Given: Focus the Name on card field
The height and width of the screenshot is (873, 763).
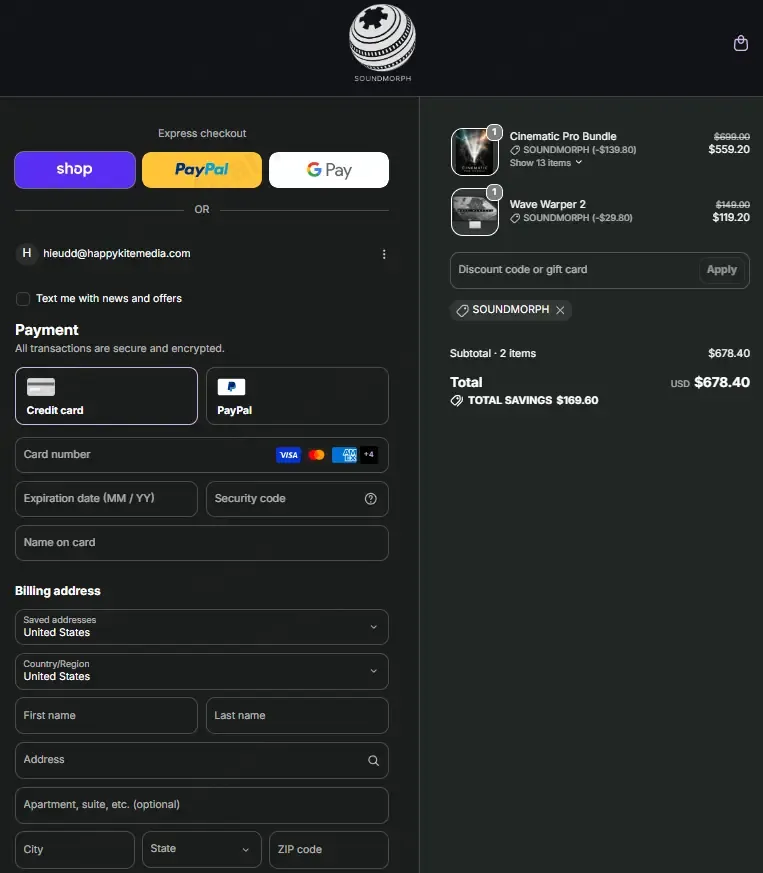Looking at the screenshot, I should point(202,543).
